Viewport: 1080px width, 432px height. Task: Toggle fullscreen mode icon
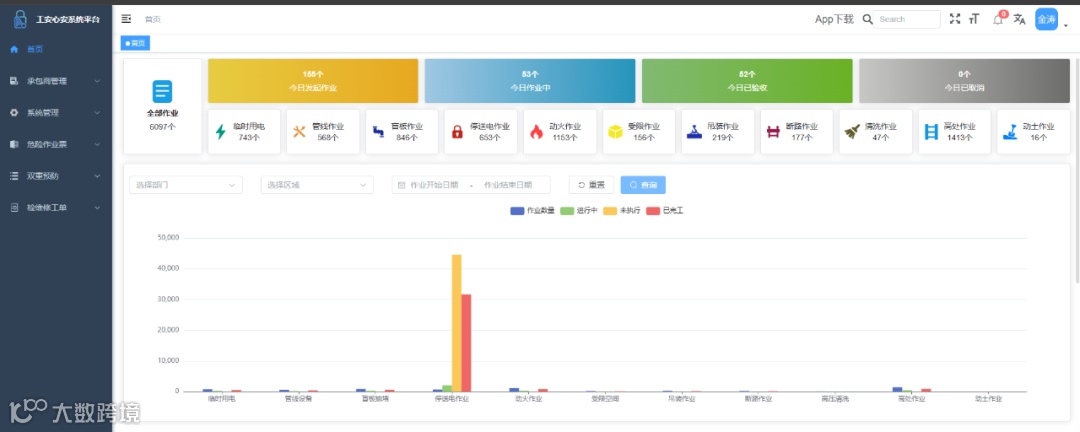(955, 19)
